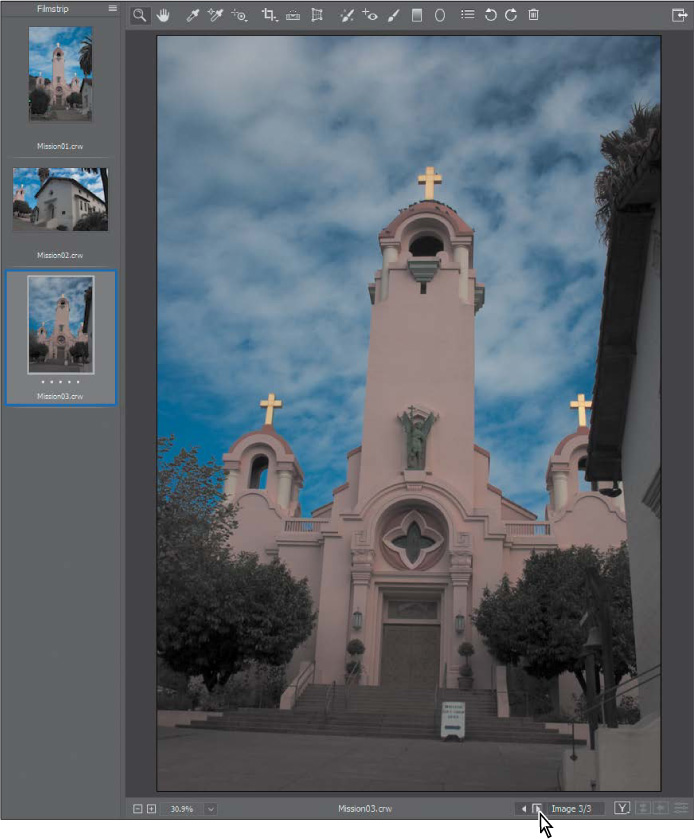The image size is (694, 839).
Task: Select the Mission03.crw thumbnail
Action: [61, 325]
